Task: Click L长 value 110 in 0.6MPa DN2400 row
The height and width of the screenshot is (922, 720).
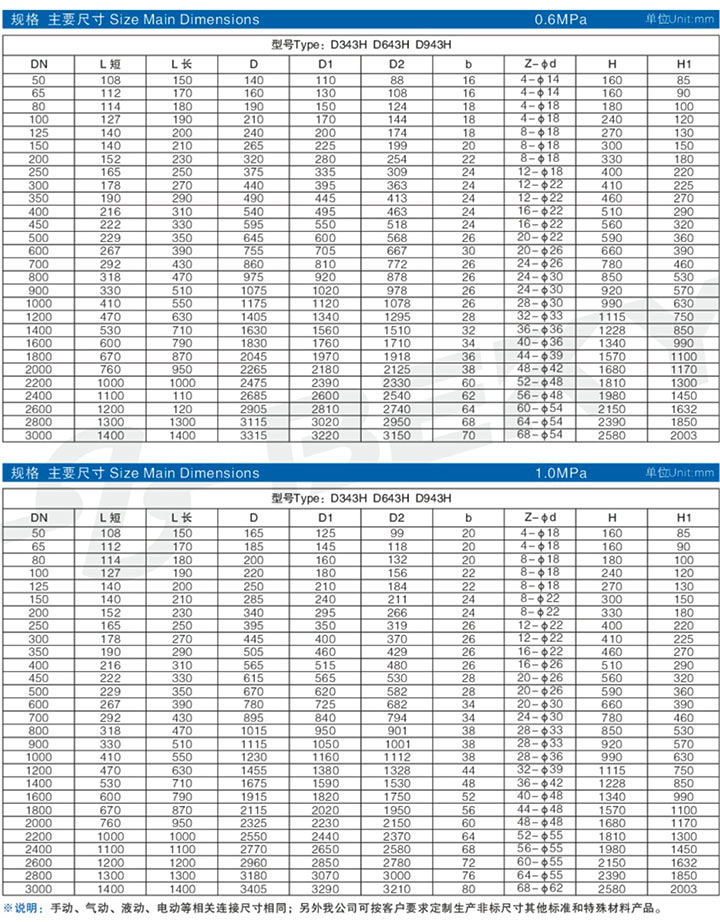Action: pyautogui.click(x=182, y=396)
